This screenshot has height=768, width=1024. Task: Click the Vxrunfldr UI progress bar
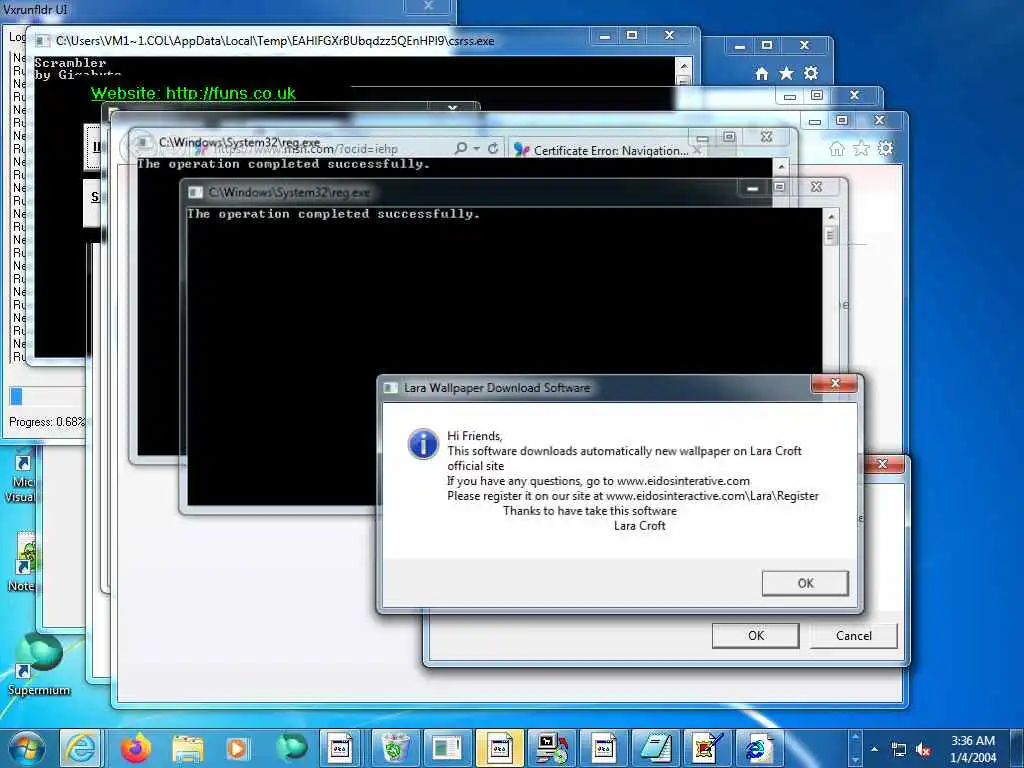pos(47,396)
